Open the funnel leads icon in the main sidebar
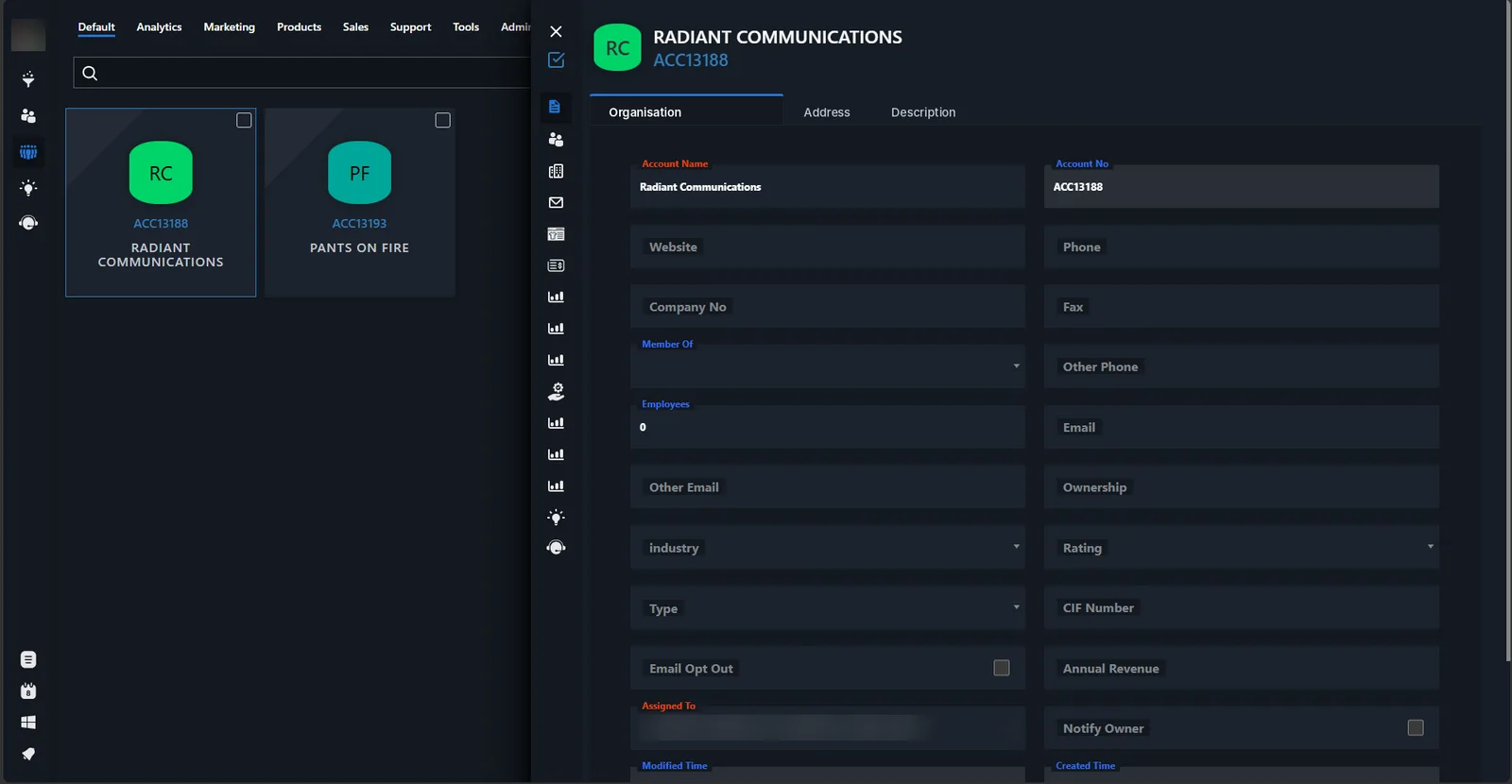Viewport: 1512px width, 784px height. click(x=28, y=79)
